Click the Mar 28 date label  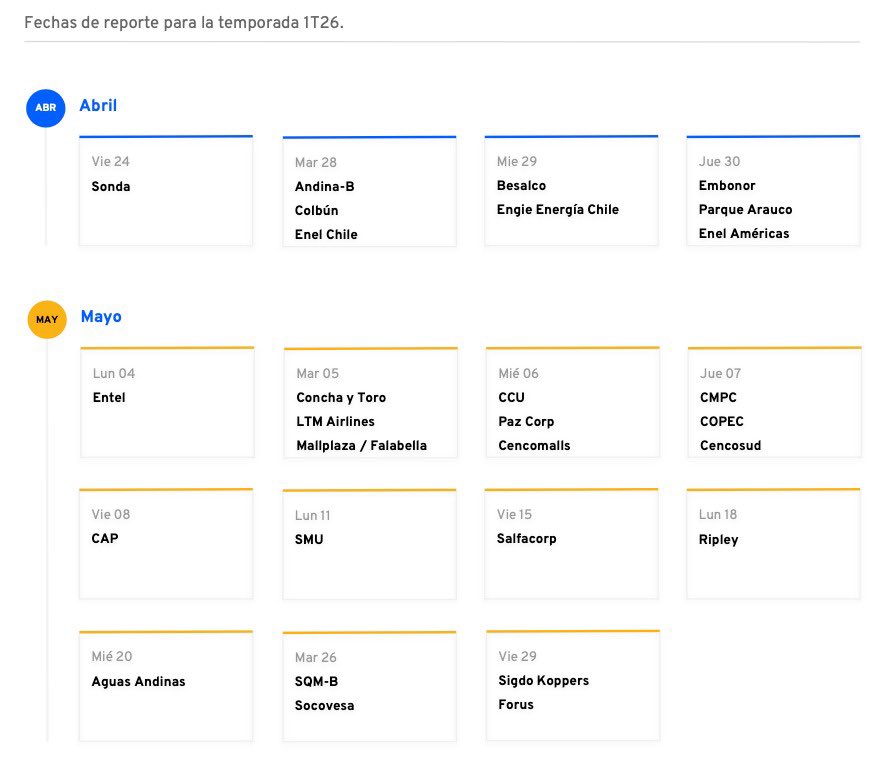315,162
